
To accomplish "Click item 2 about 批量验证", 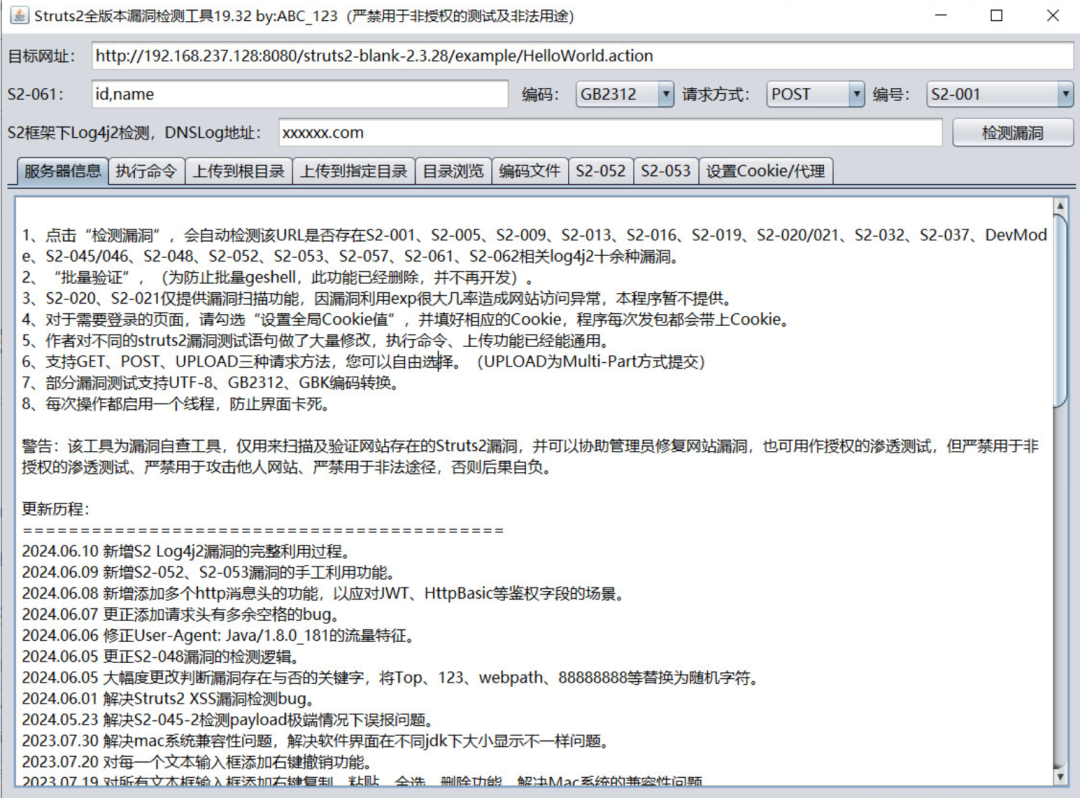I will 278,277.
